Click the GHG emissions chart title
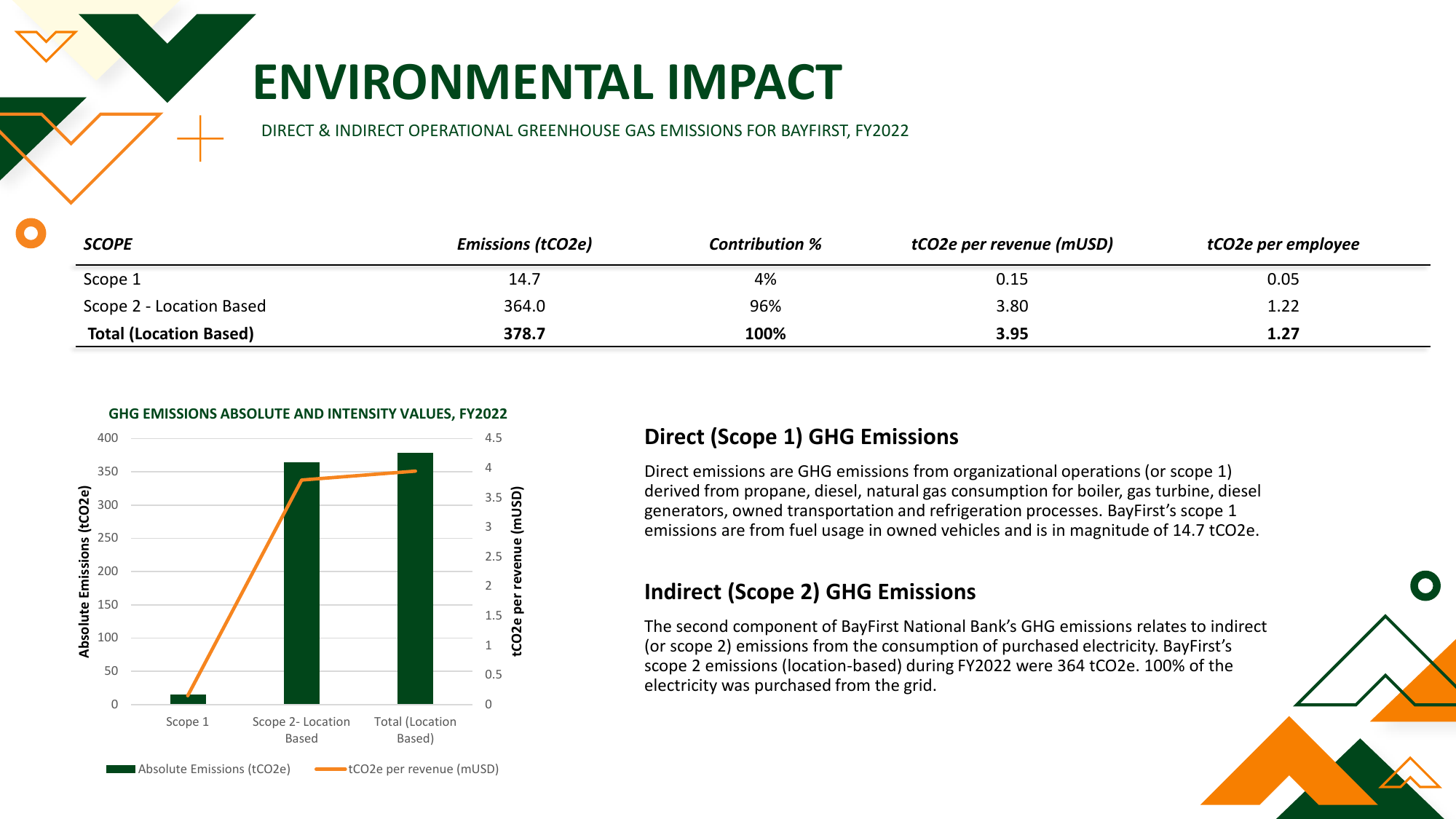The image size is (1456, 819). click(308, 414)
